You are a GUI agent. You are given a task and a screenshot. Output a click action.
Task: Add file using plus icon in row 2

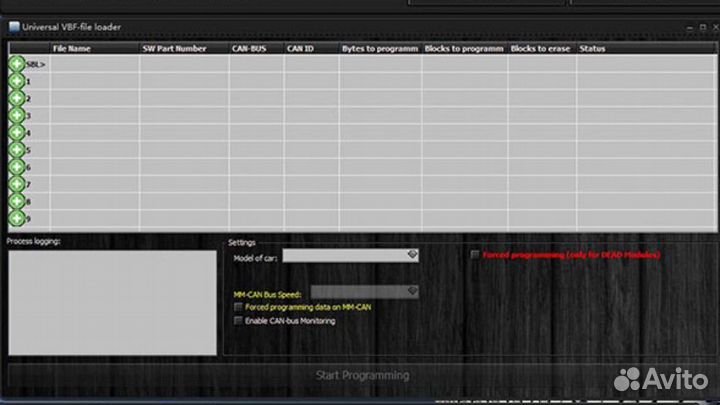17,98
